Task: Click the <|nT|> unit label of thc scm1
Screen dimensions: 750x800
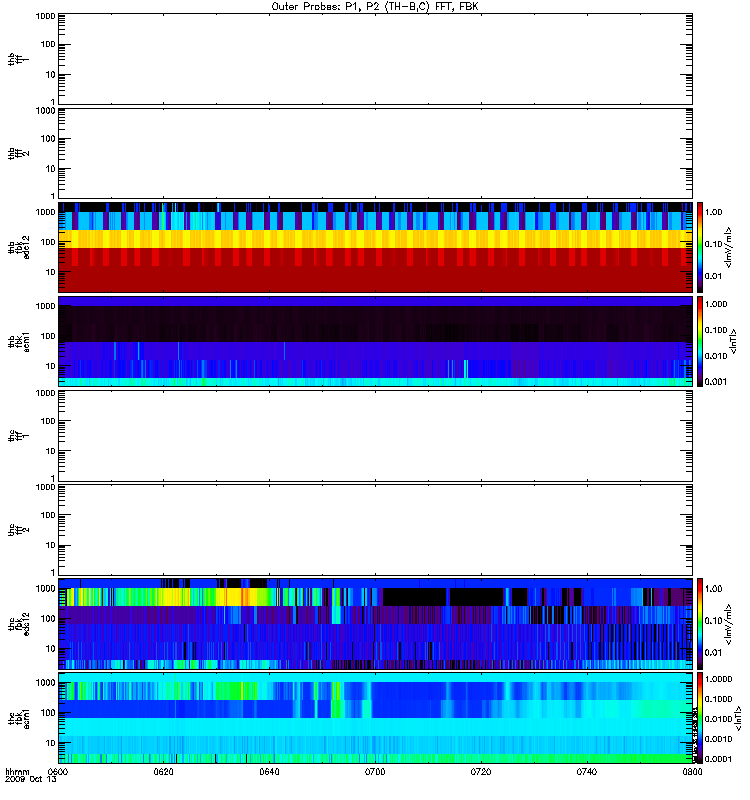Action: tap(737, 718)
